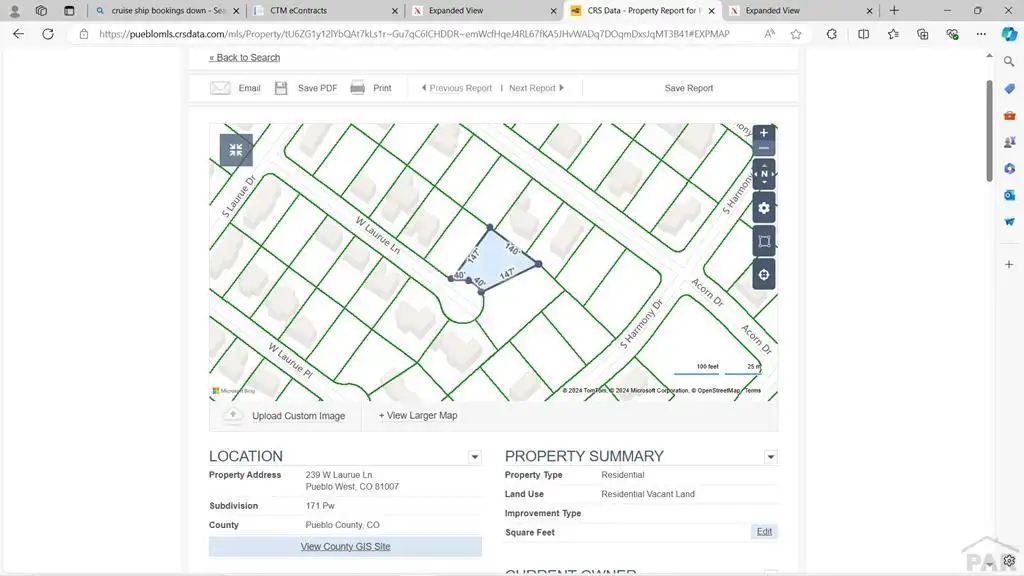Click the Terms link on the map
This screenshot has height=576, width=1024.
click(753, 391)
